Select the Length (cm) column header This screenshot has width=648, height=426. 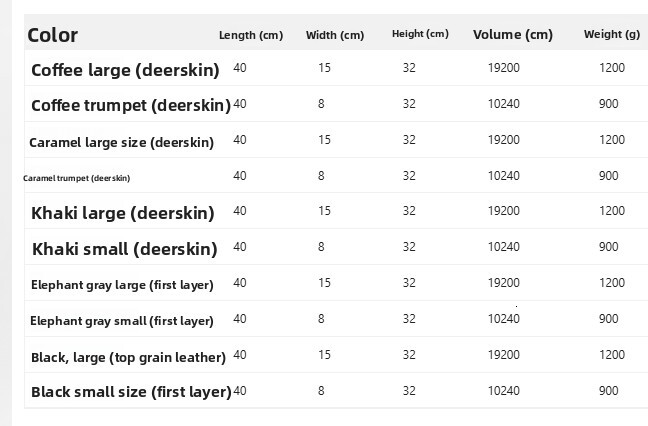coord(251,35)
